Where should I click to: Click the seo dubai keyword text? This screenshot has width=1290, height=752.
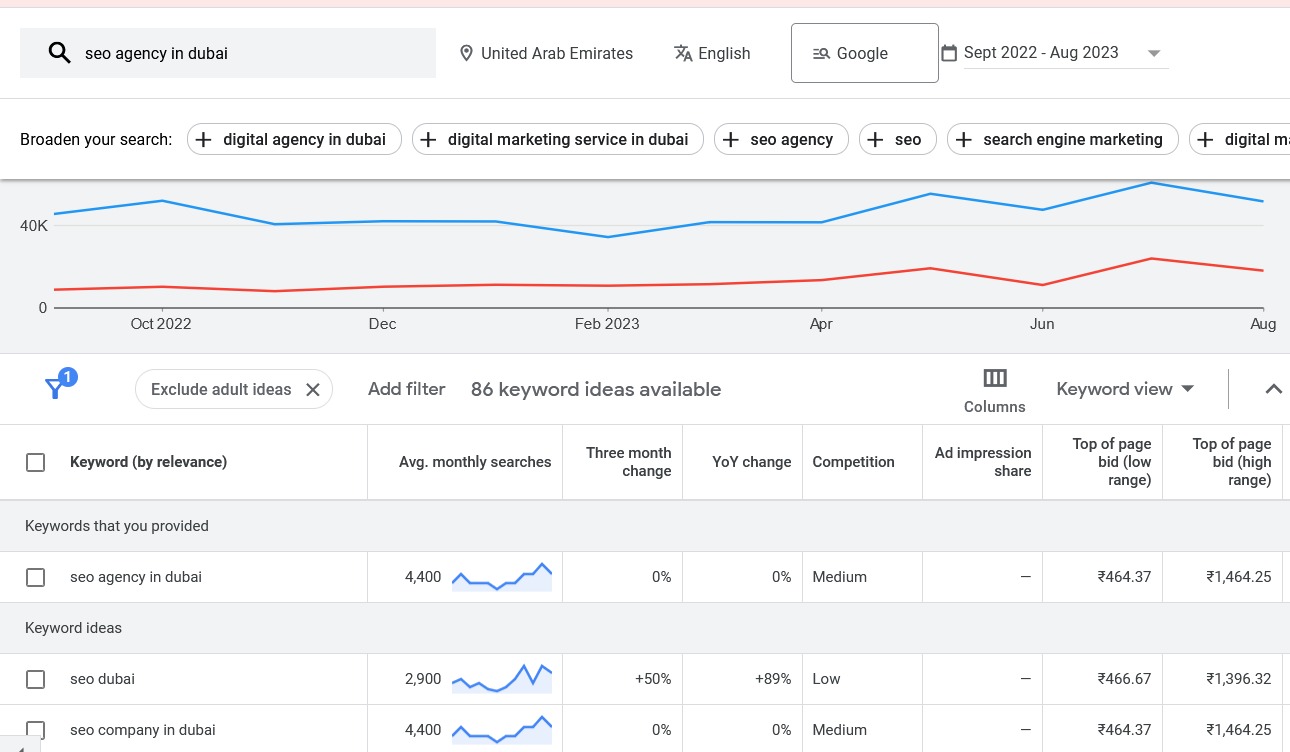coord(102,679)
